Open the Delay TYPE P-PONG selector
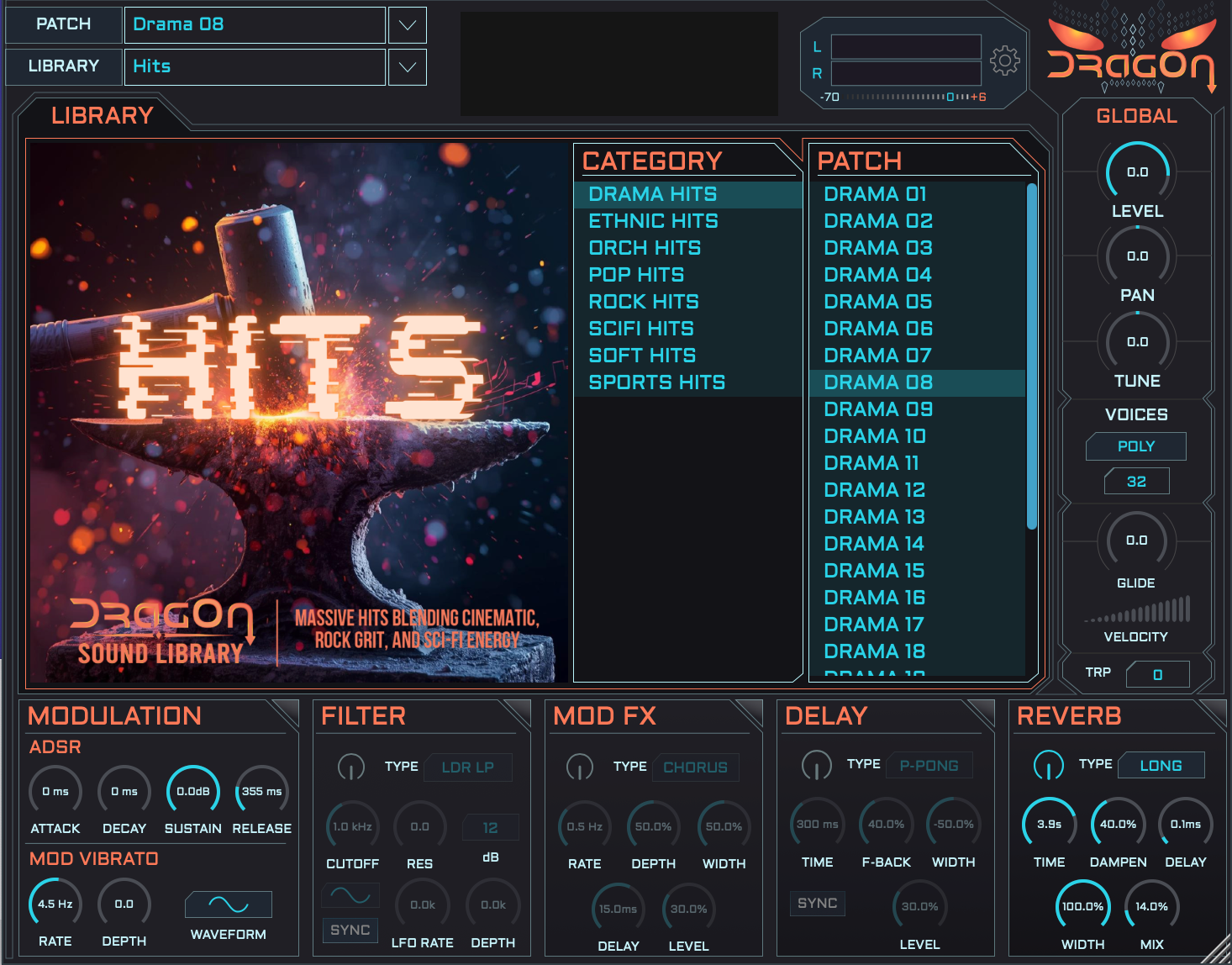1232x965 pixels. pos(929,766)
